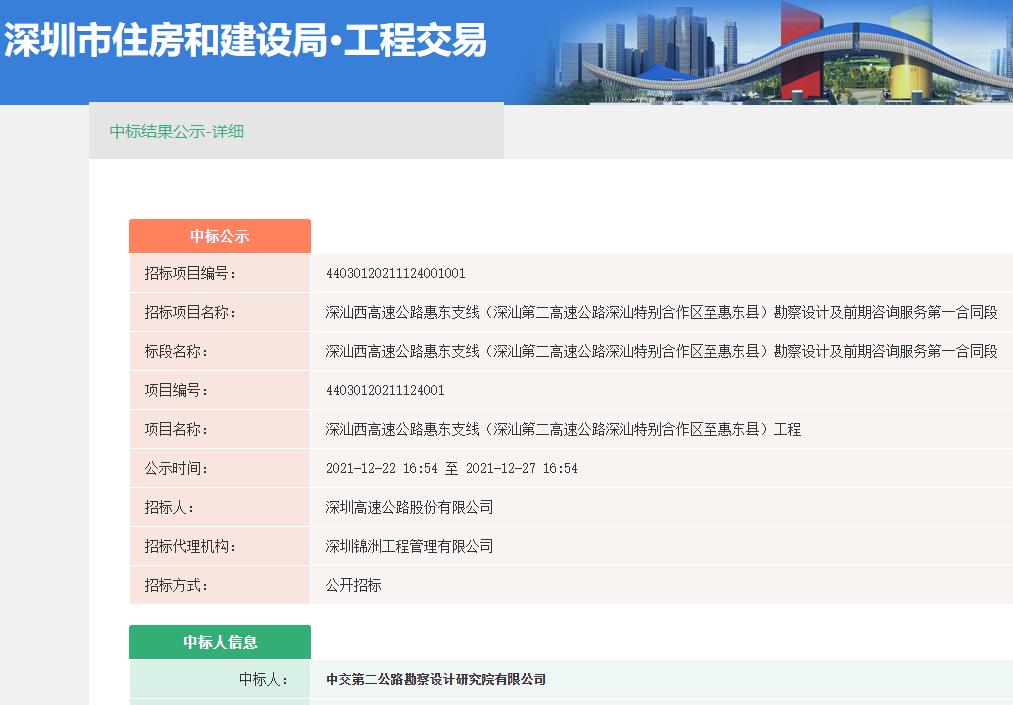Click the city skyline banner image
Viewport: 1013px width, 705px height.
pos(780,52)
